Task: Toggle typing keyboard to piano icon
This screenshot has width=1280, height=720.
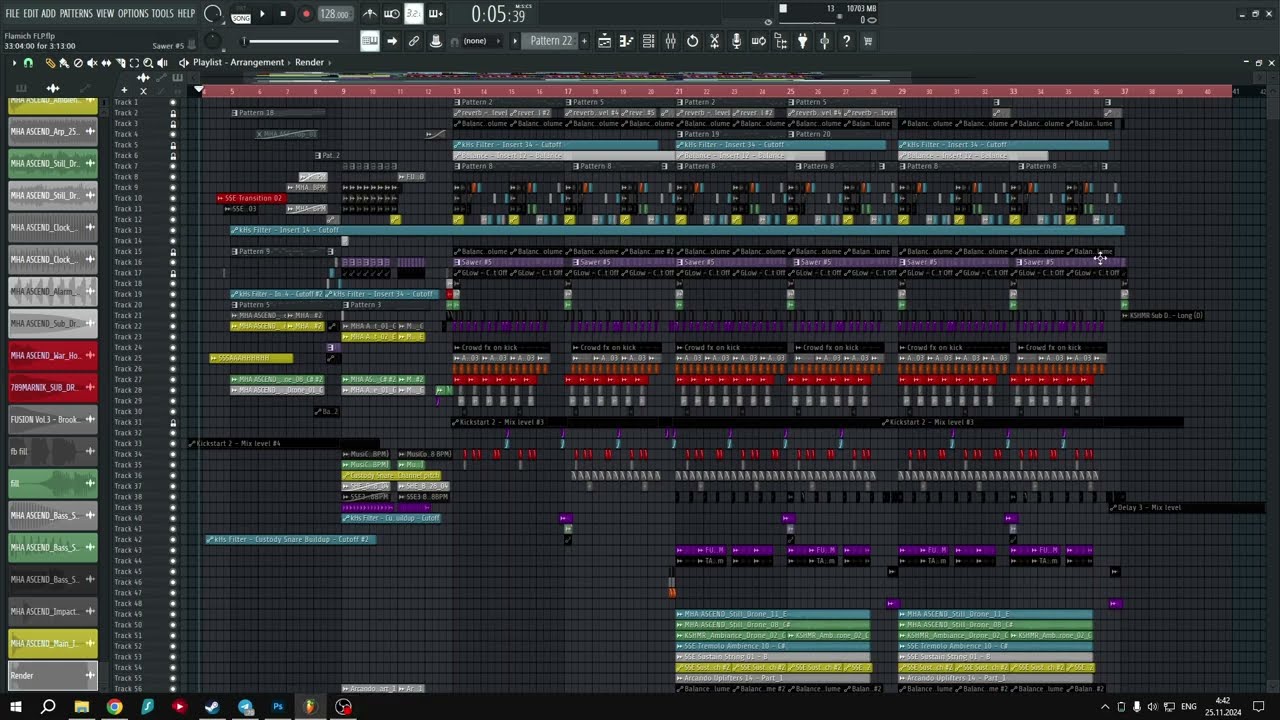Action: click(x=370, y=41)
